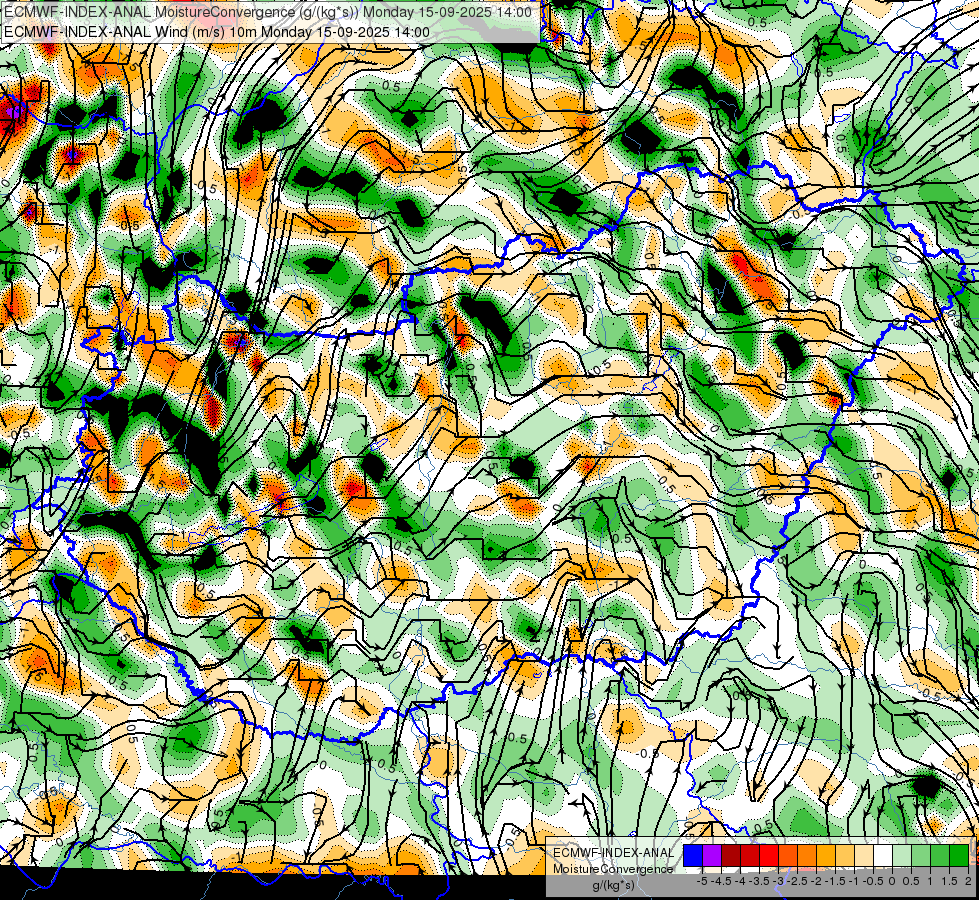Viewport: 979px width, 900px height.
Task: Click the legend tick label '2'
Action: point(968,881)
